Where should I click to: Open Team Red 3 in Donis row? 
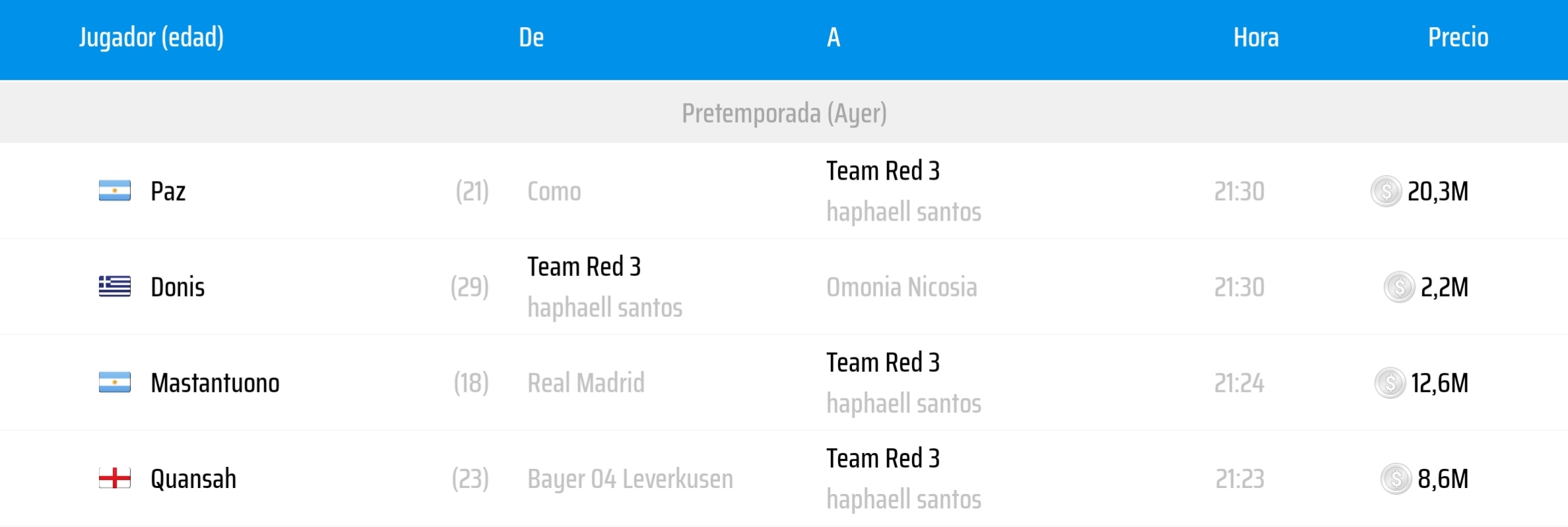pos(584,267)
